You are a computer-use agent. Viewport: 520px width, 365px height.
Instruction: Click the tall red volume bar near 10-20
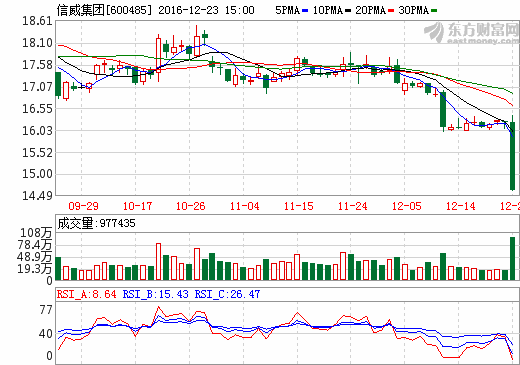158,262
